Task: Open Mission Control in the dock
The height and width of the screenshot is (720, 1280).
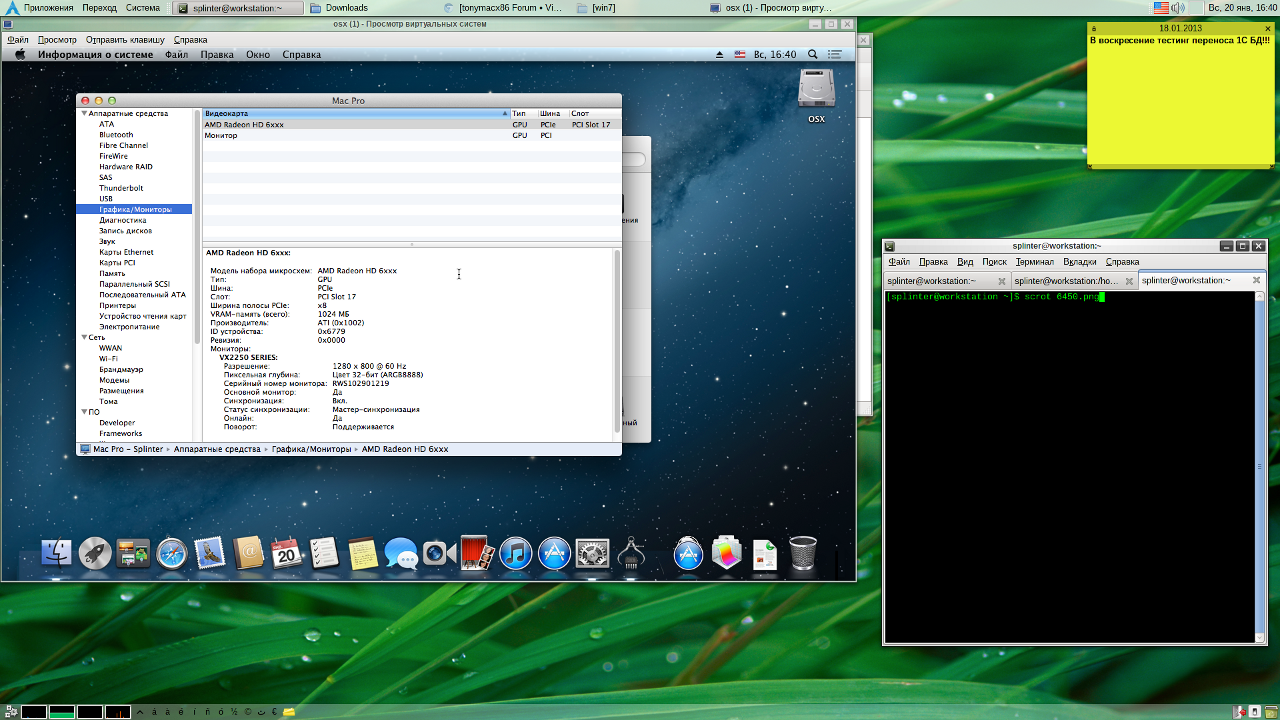Action: tap(133, 552)
